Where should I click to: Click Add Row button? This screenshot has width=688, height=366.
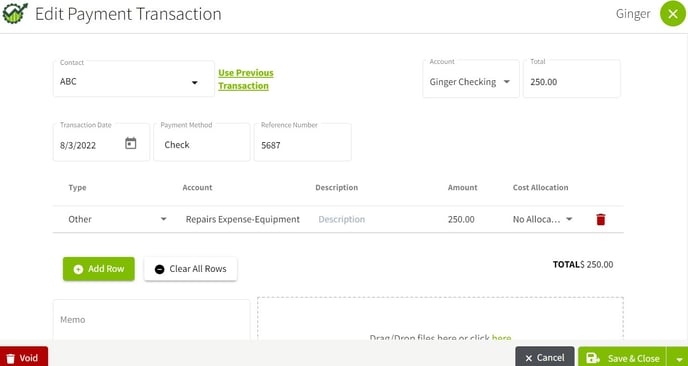pos(99,269)
